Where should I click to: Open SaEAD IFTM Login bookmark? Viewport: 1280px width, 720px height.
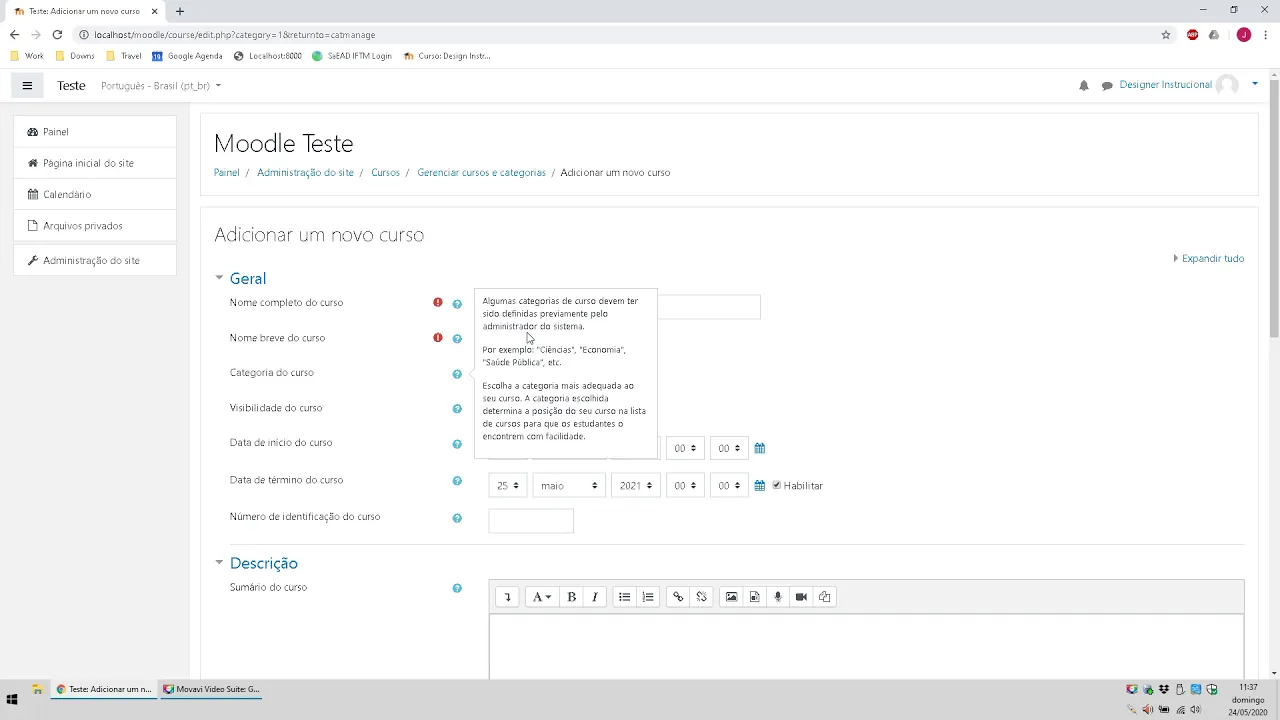pyautogui.click(x=351, y=56)
